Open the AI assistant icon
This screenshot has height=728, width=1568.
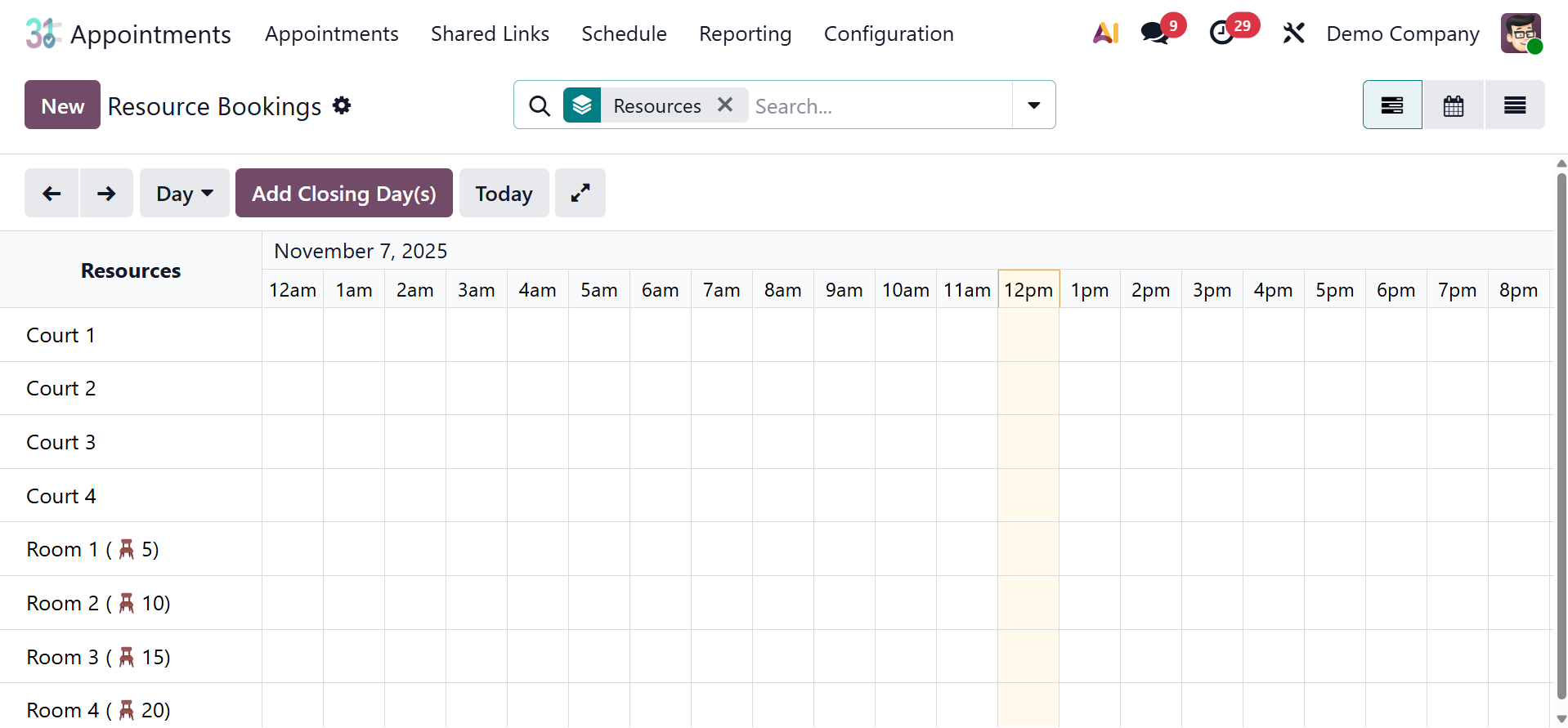click(1105, 33)
